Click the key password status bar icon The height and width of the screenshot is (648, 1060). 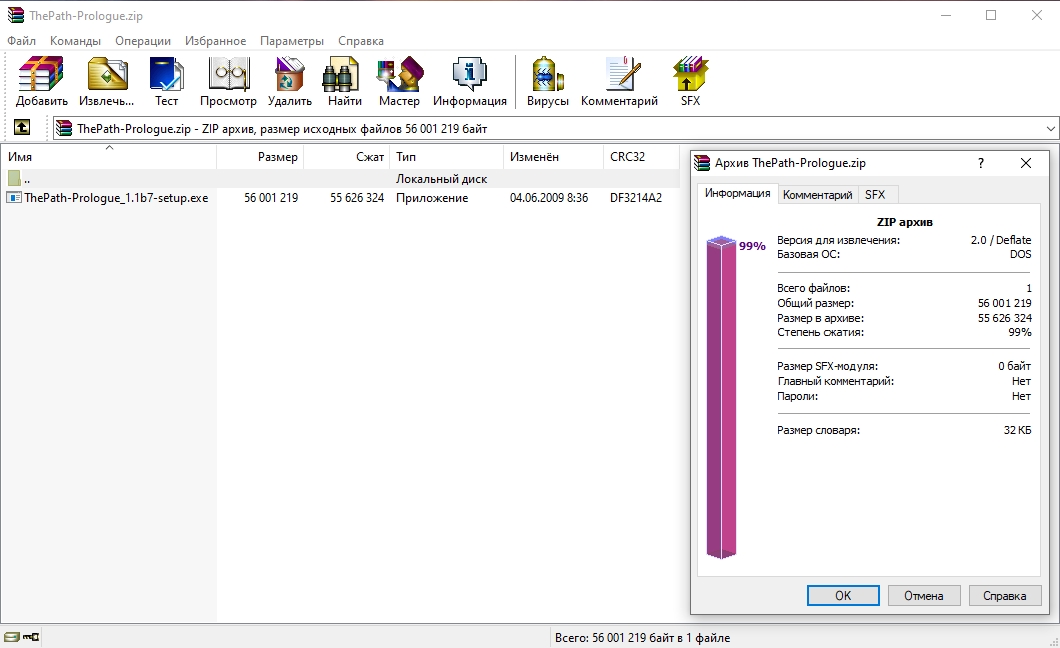(31, 637)
